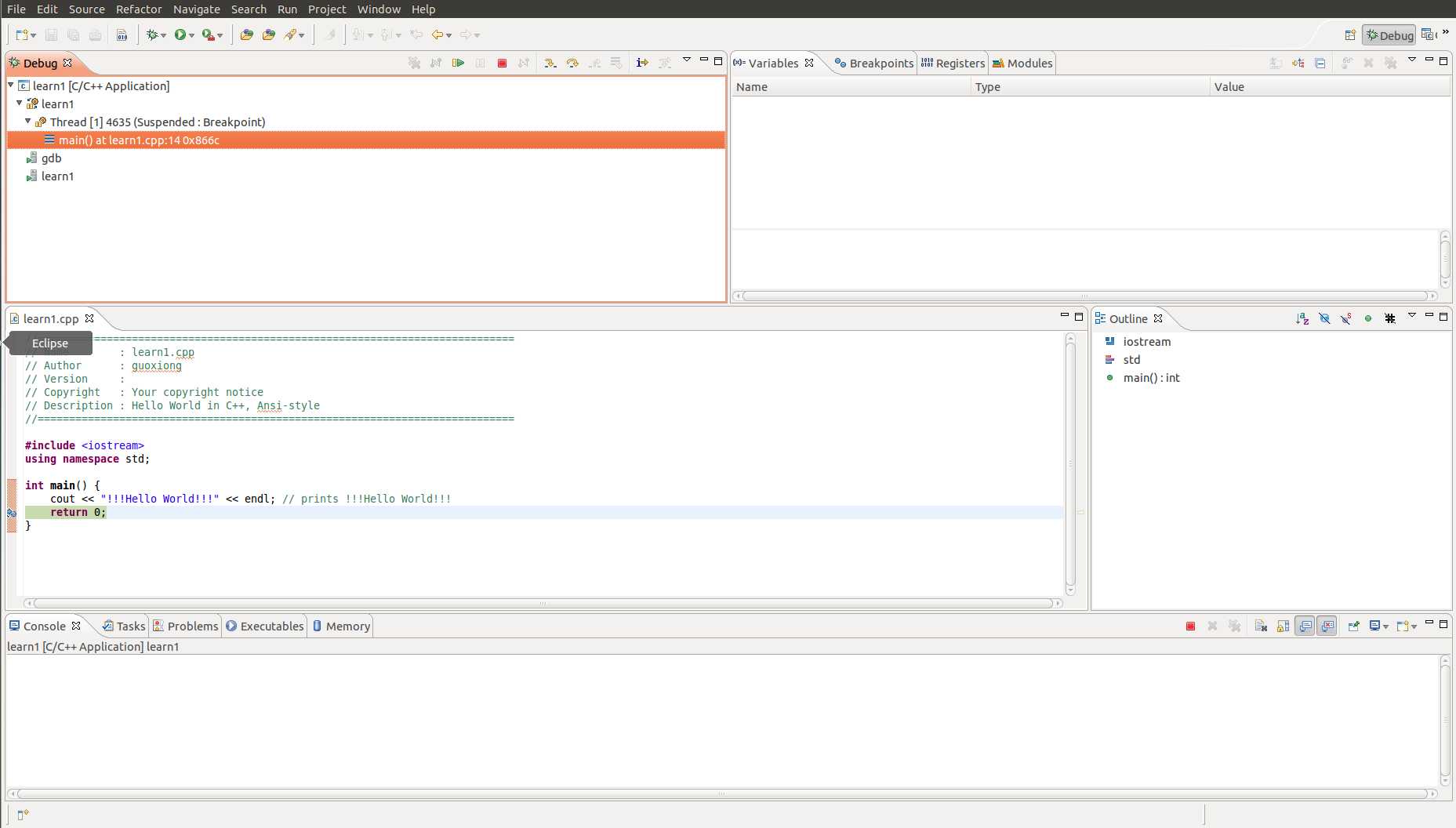The height and width of the screenshot is (828, 1456).
Task: Run the application with the green play icon
Action: click(x=180, y=34)
